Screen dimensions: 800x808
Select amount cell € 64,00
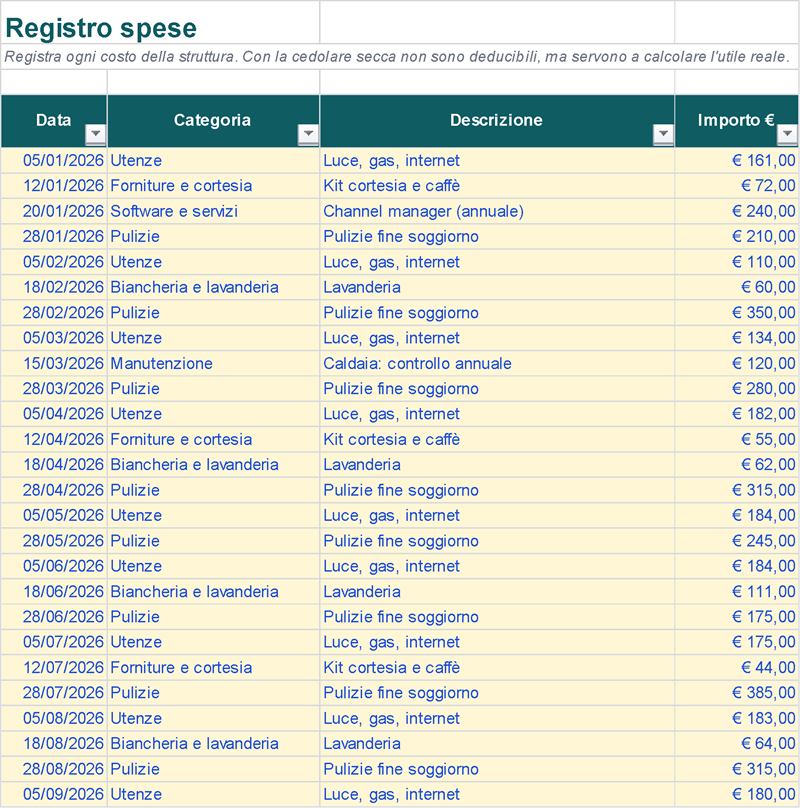tap(737, 744)
